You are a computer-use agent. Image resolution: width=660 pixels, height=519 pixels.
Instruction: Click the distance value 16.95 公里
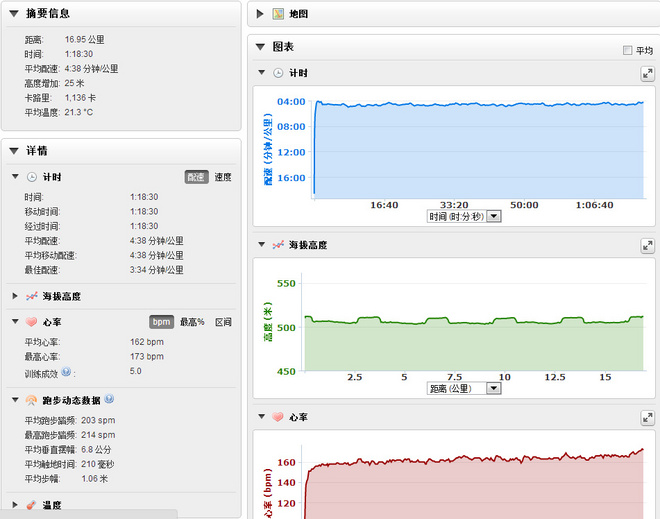coord(85,40)
